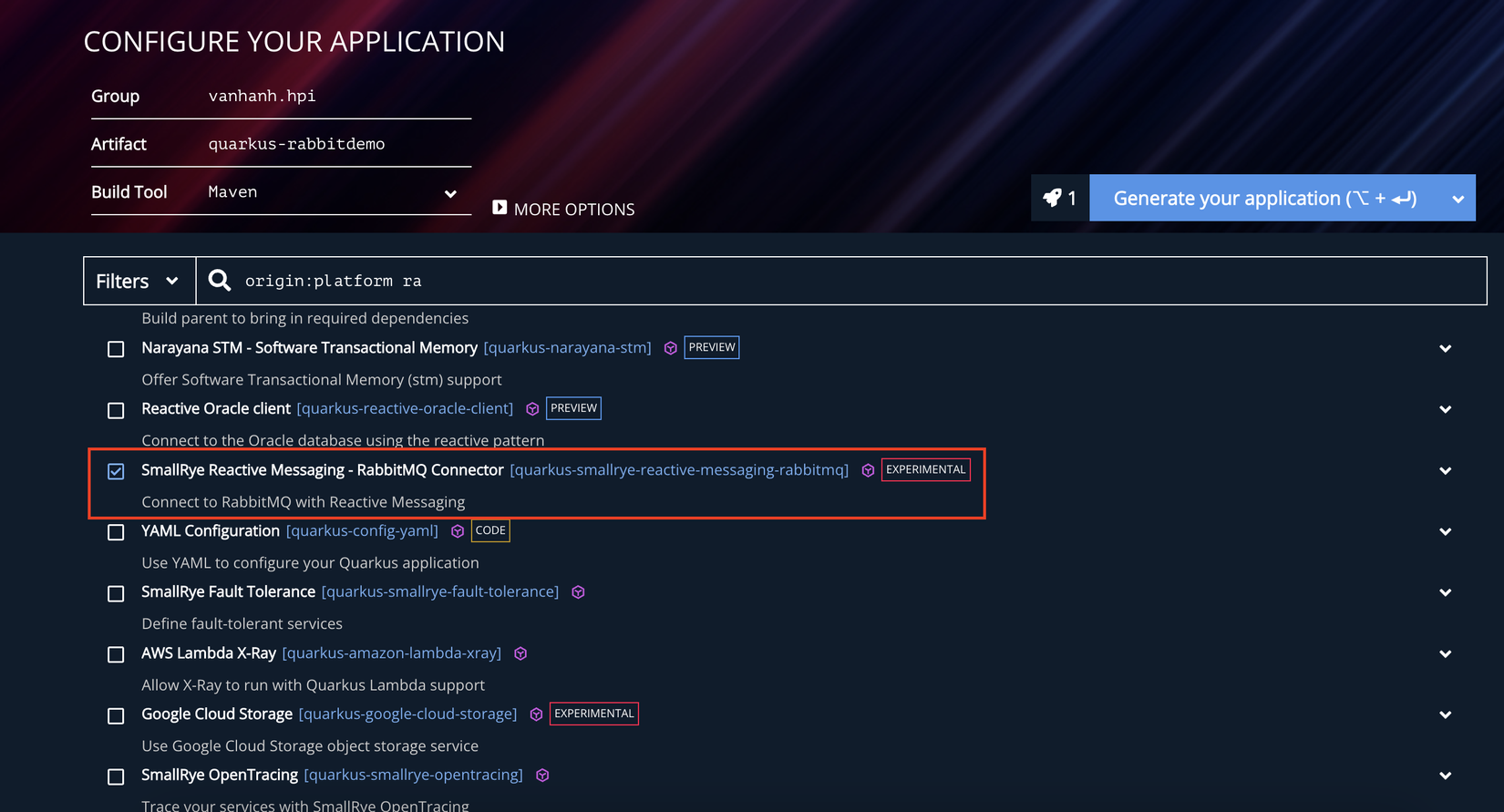
Task: Click the CONFIGURE YOUR APPLICATION heading
Action: click(294, 42)
